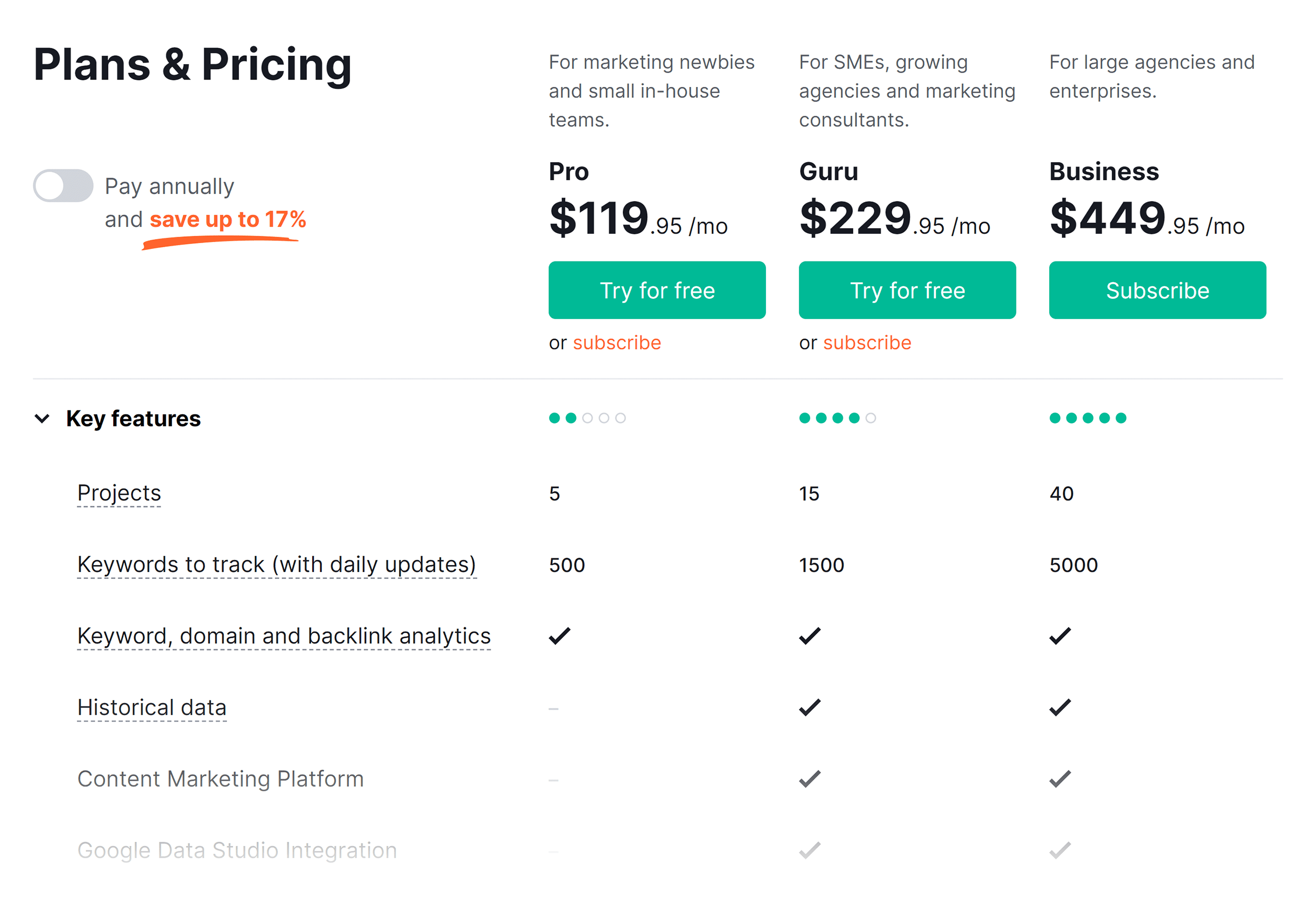Screen dimensions: 1316x913
Task: Collapse the Key features section chevron
Action: [x=42, y=418]
